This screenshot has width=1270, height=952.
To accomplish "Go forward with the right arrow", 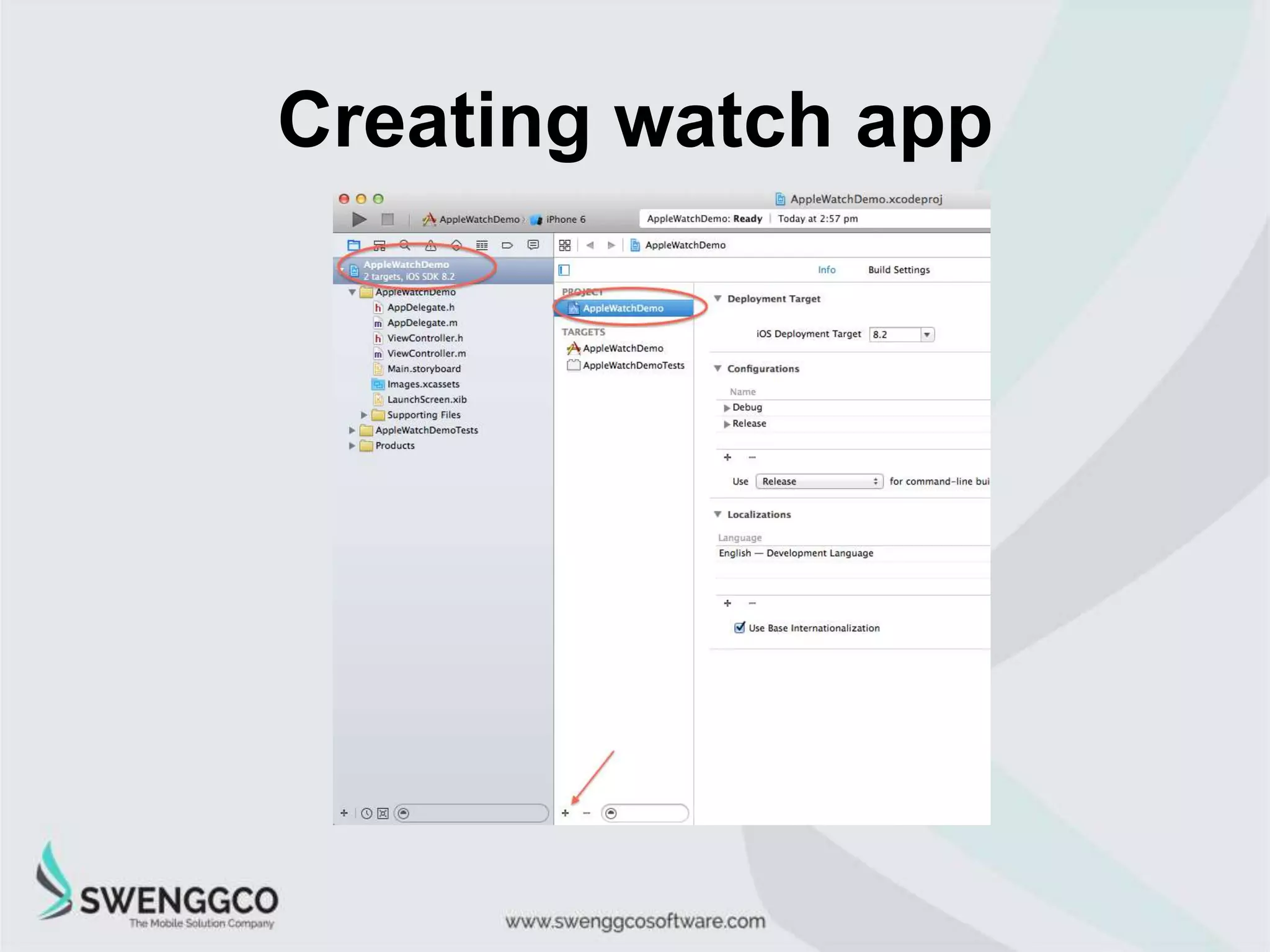I will [611, 245].
